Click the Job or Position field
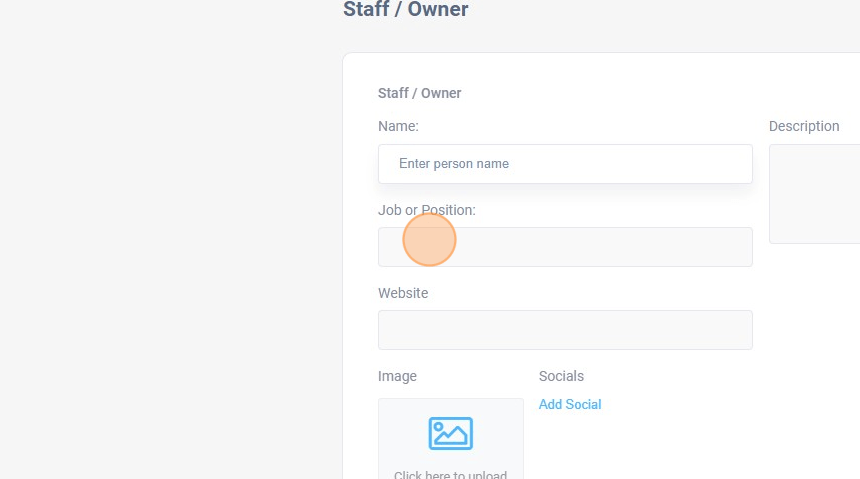This screenshot has width=860, height=479. (x=565, y=247)
